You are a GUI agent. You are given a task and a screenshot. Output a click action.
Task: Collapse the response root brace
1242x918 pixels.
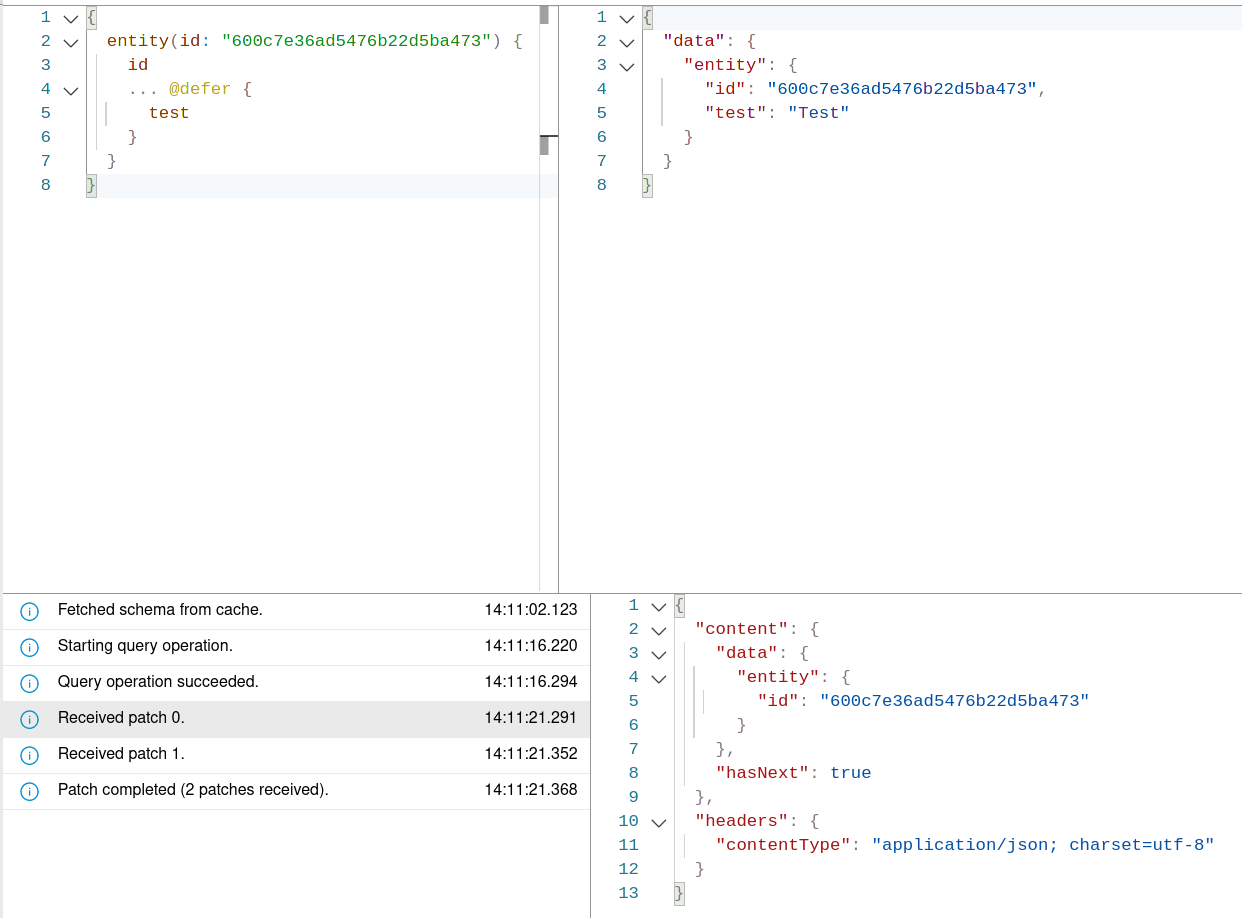tap(626, 18)
